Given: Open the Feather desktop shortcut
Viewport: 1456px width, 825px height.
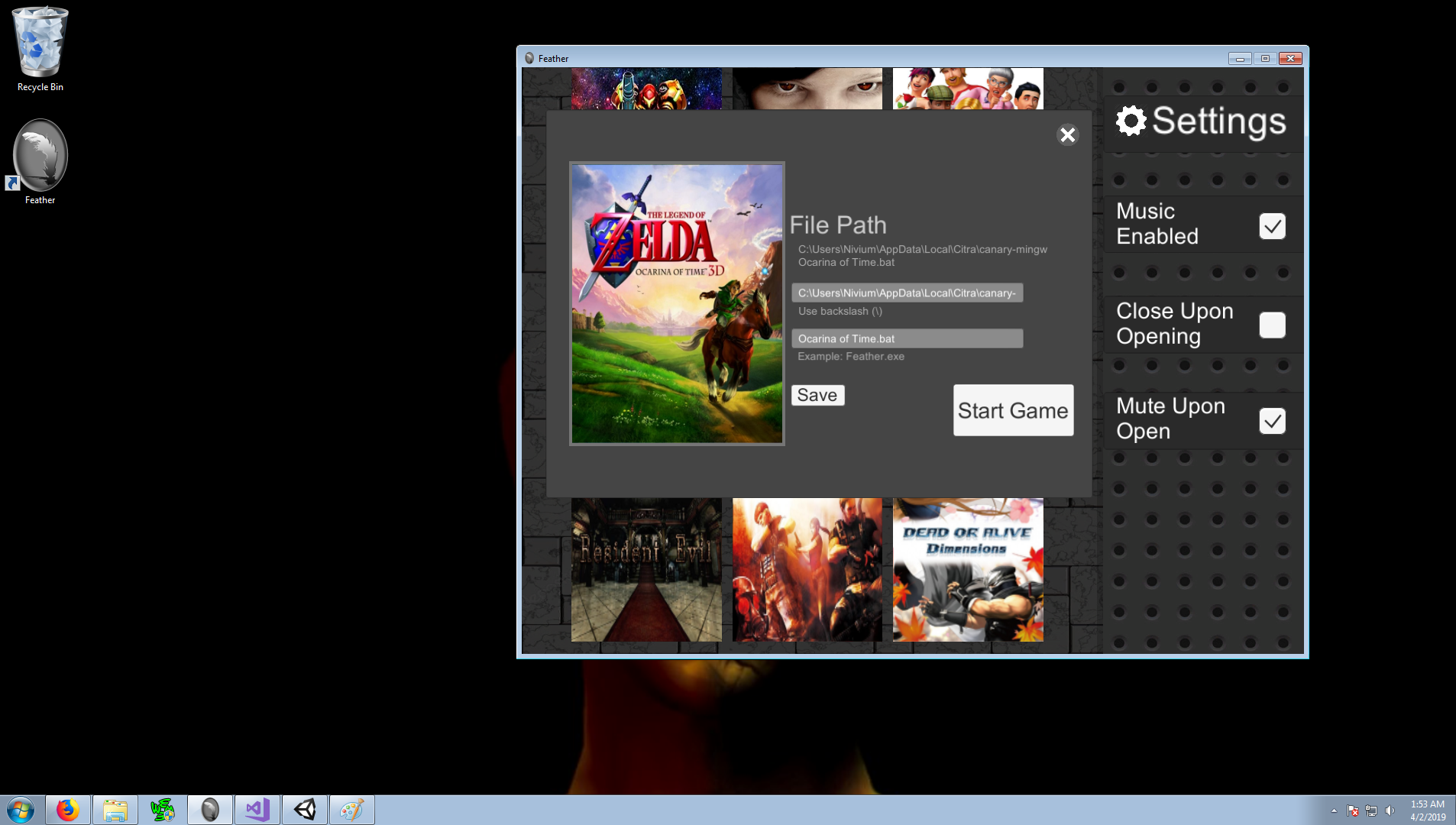Looking at the screenshot, I should [40, 161].
